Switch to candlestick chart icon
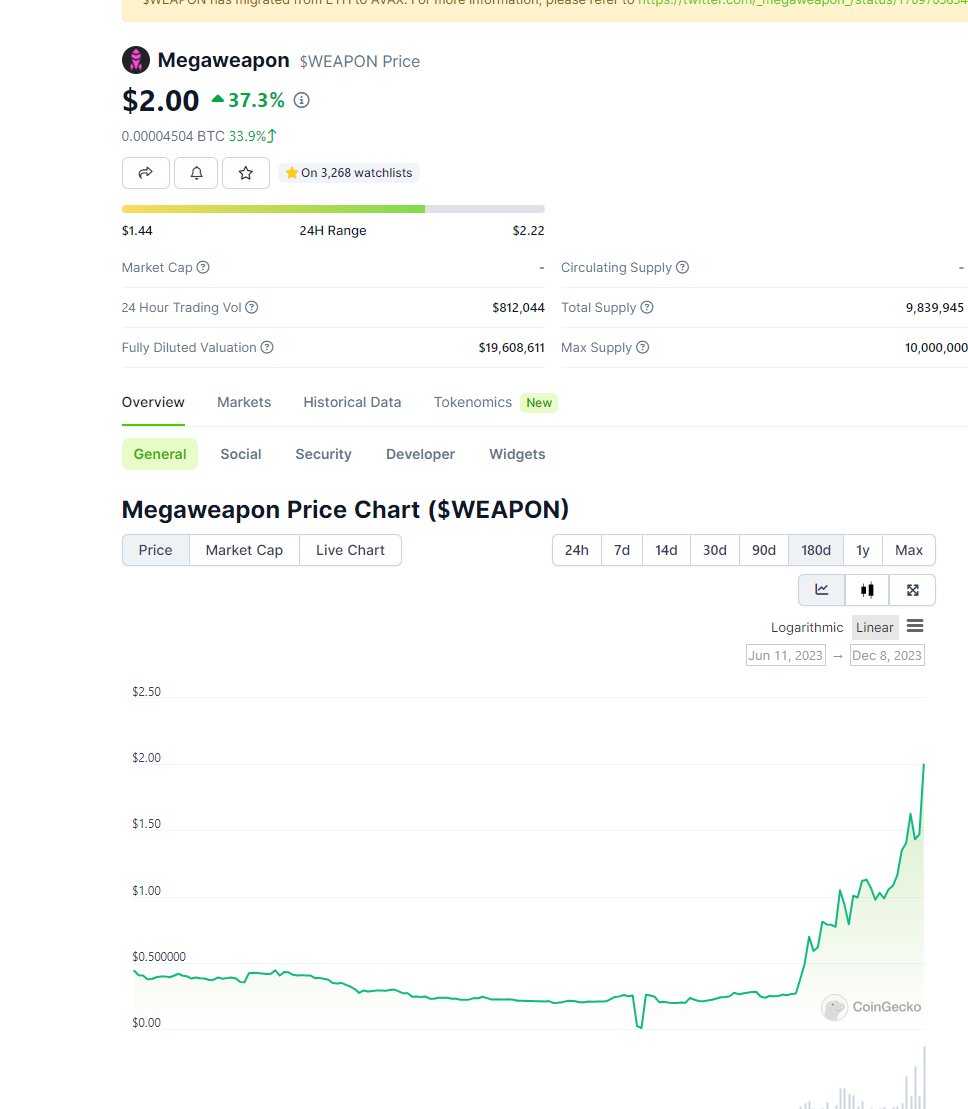The height and width of the screenshot is (1109, 968). coord(867,590)
